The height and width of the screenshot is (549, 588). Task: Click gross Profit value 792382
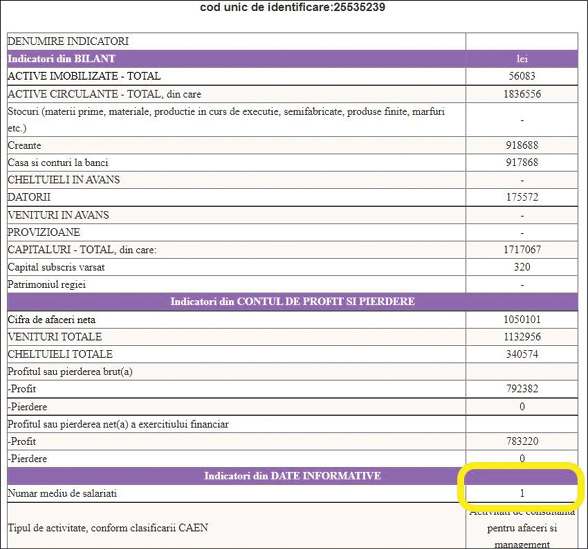point(522,388)
